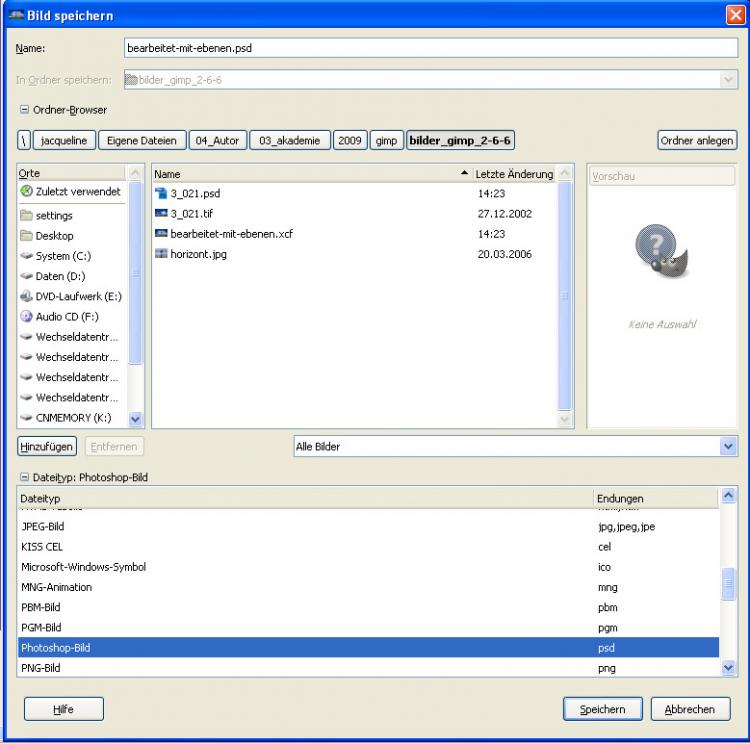Select the bearbeitet-mit-ebenen.xcf file icon
The width and height of the screenshot is (750, 744).
pyautogui.click(x=161, y=233)
